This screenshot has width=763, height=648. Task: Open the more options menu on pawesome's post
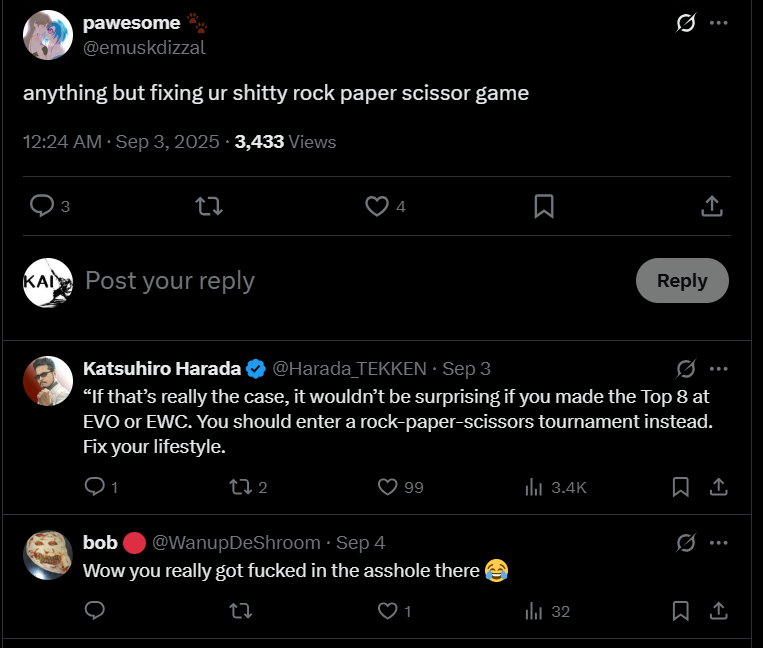pyautogui.click(x=718, y=23)
